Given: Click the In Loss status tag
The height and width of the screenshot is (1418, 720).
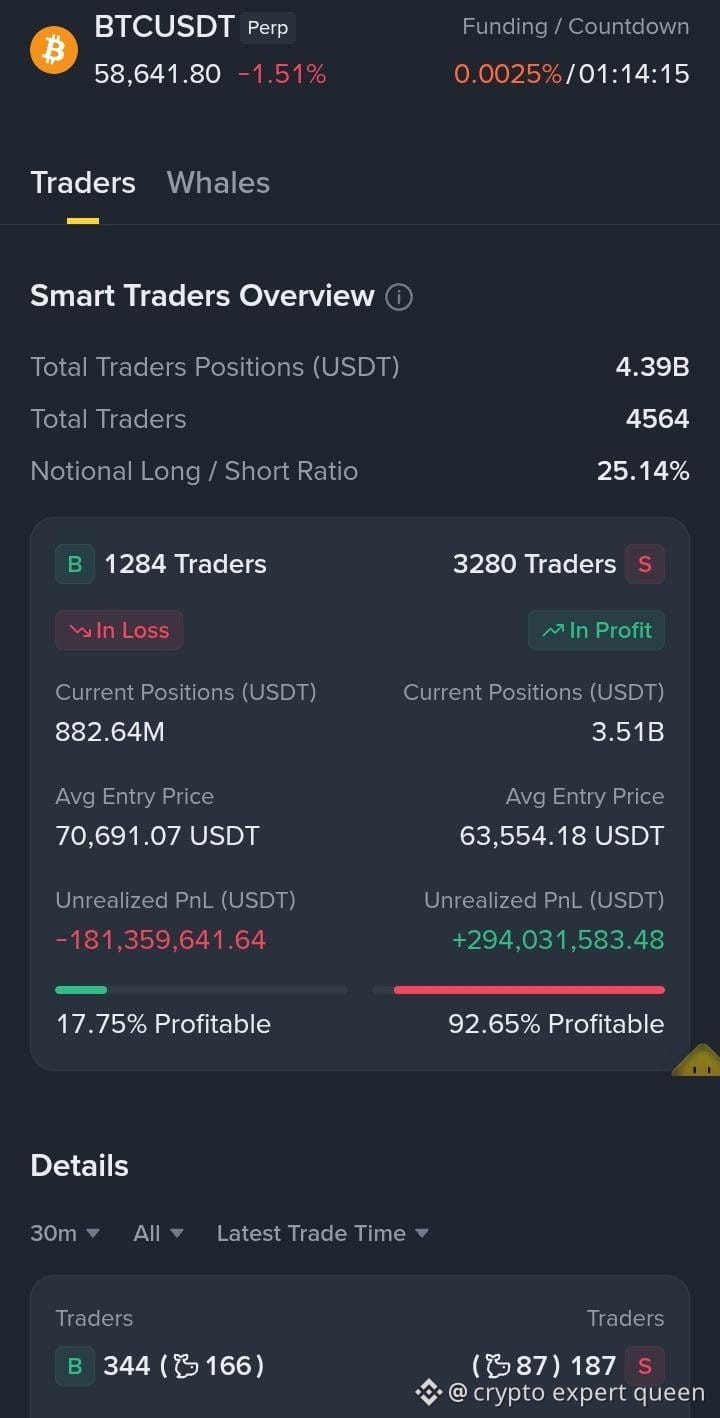Looking at the screenshot, I should point(119,630).
